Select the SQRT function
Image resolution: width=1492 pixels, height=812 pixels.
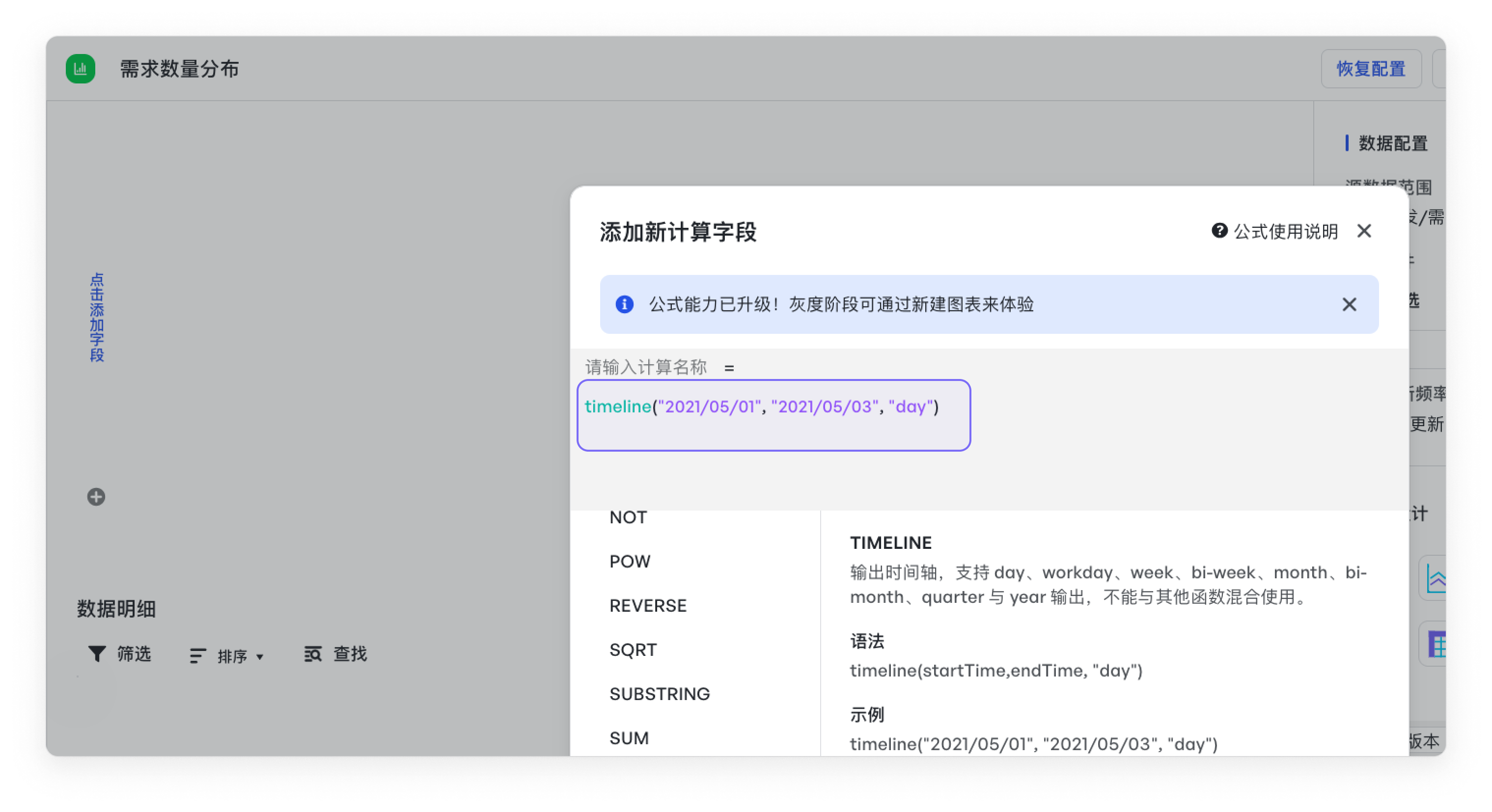coord(633,650)
